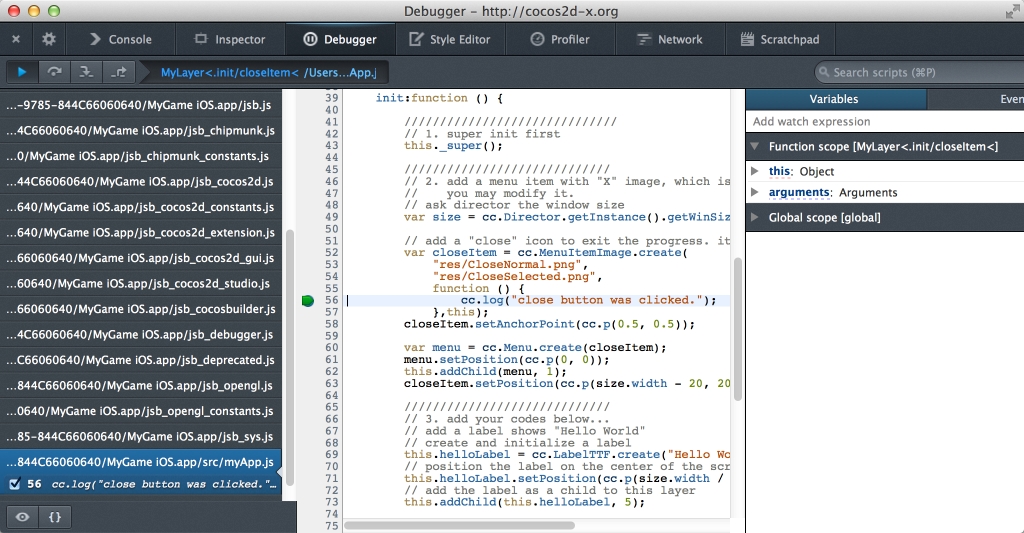1024x533 pixels.
Task: Select the jsb_cocos2d_extension.js source file
Action: click(140, 232)
